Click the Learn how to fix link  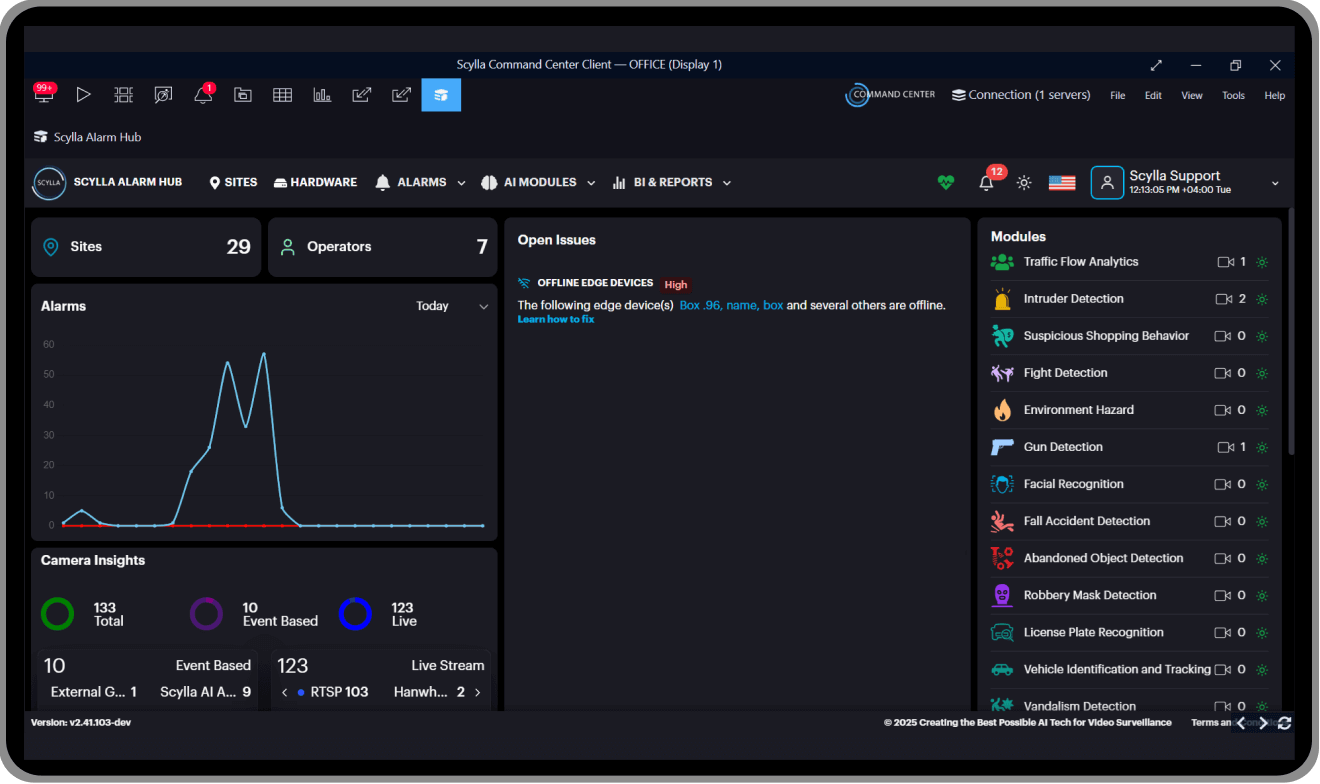point(556,319)
